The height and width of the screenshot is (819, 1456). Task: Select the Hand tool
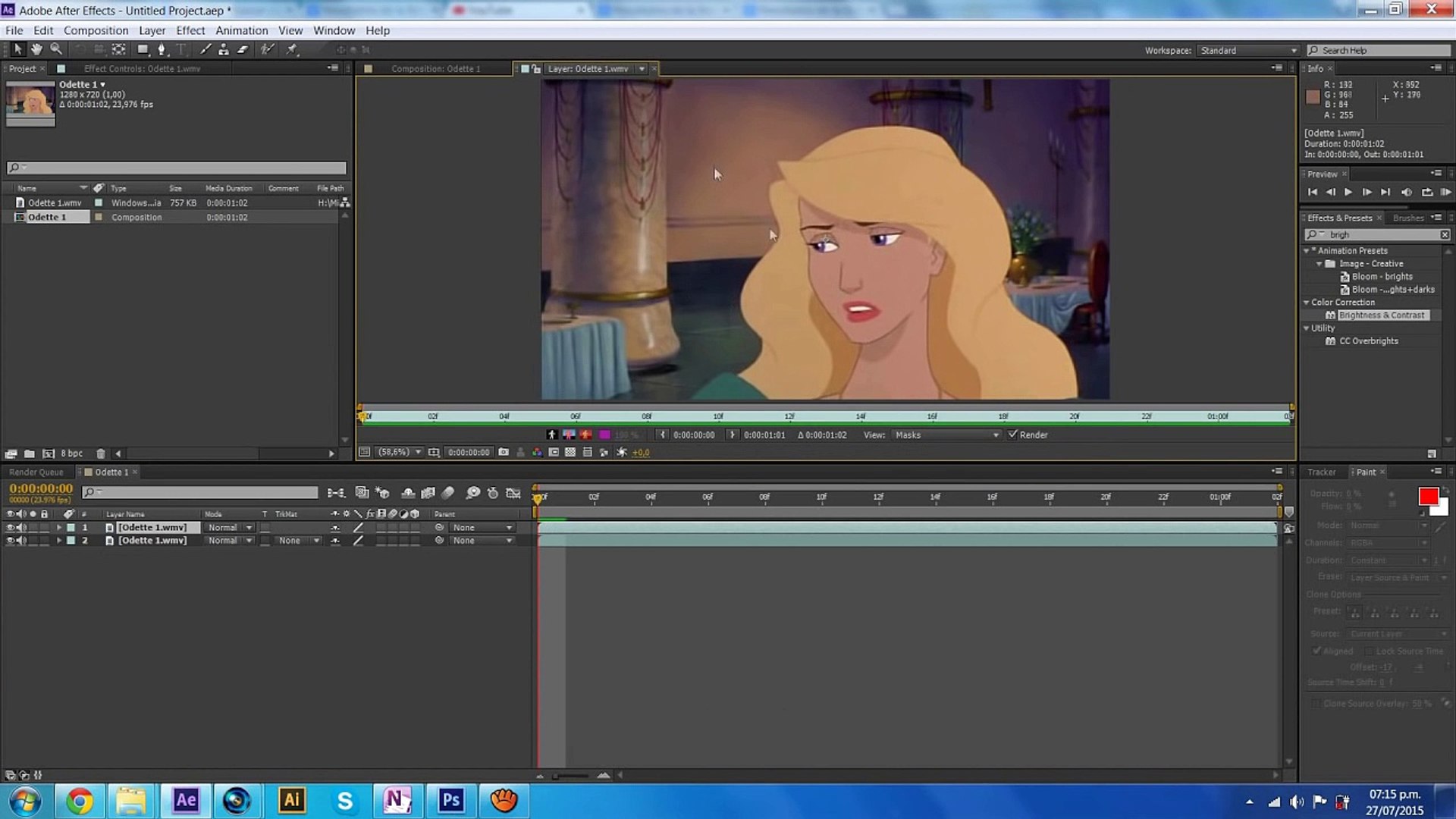(36, 49)
